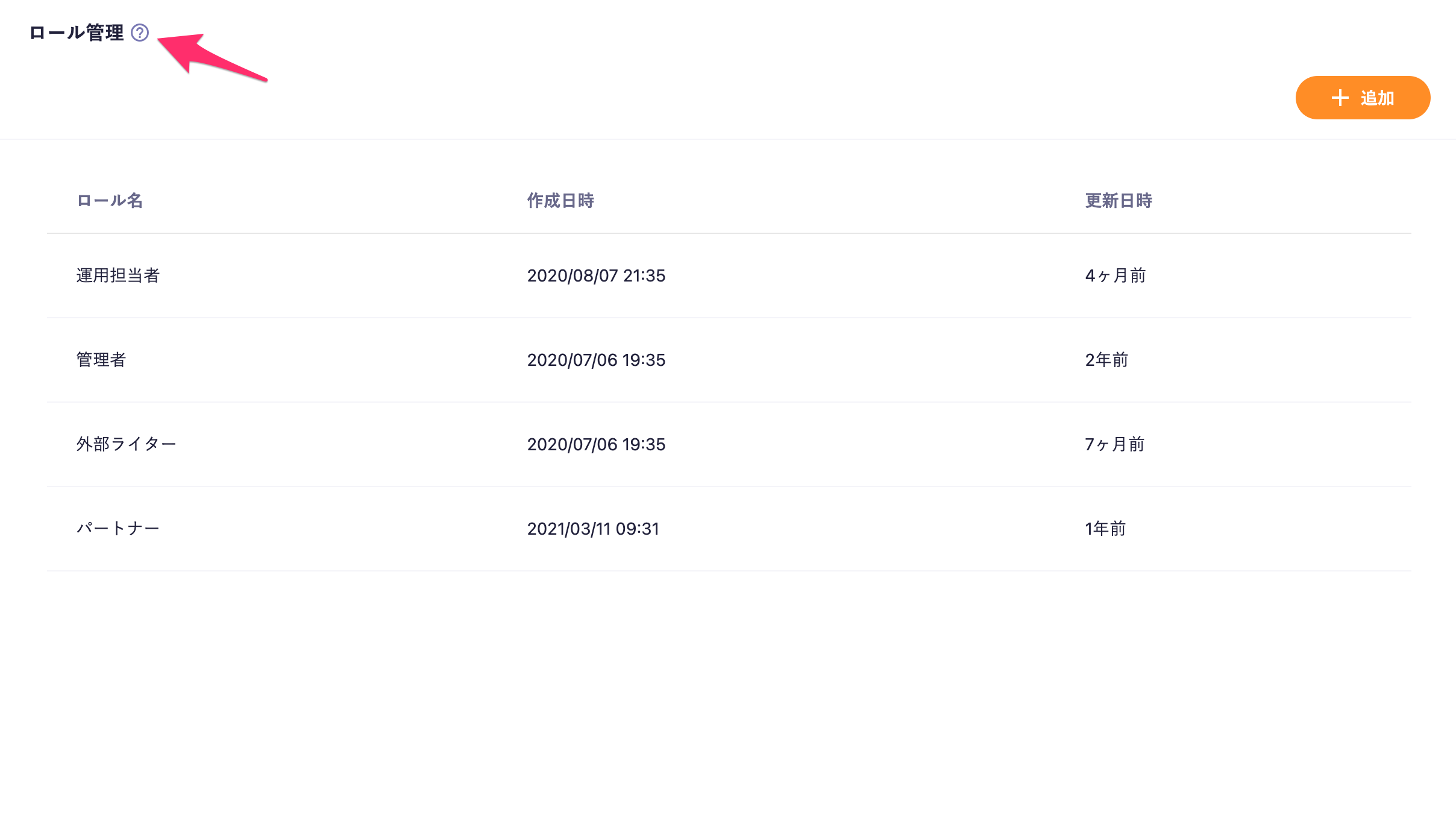Click the help question mark icon
This screenshot has width=1456, height=815.
tap(140, 33)
